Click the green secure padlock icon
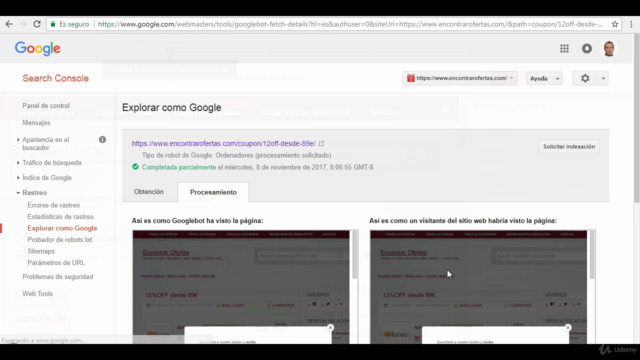Image resolution: width=640 pixels, height=360 pixels. 53,24
